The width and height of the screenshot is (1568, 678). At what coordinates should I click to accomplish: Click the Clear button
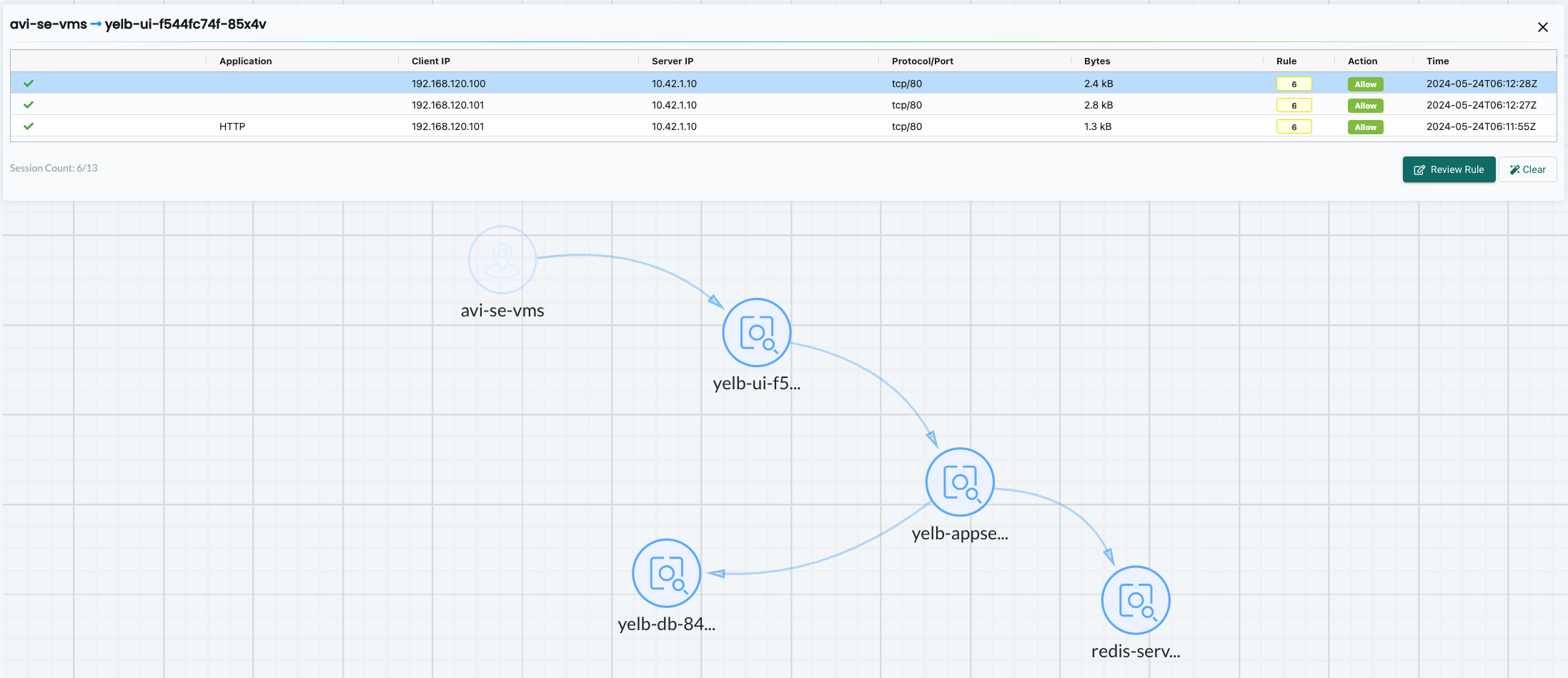[x=1527, y=169]
